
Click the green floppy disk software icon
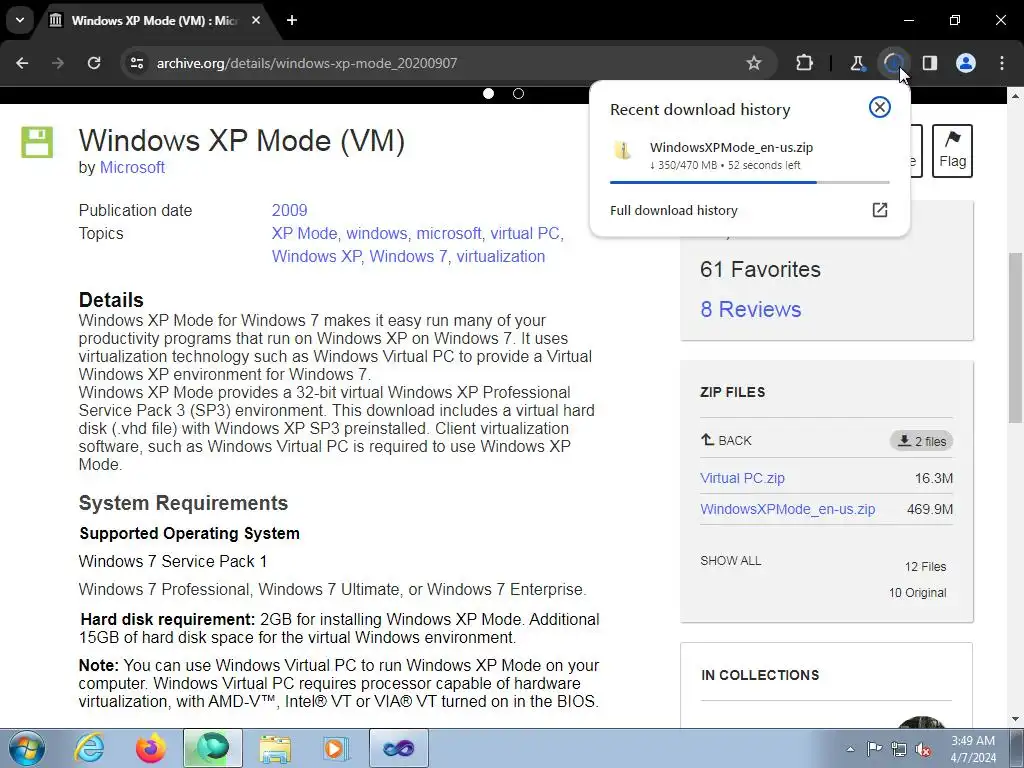37,142
